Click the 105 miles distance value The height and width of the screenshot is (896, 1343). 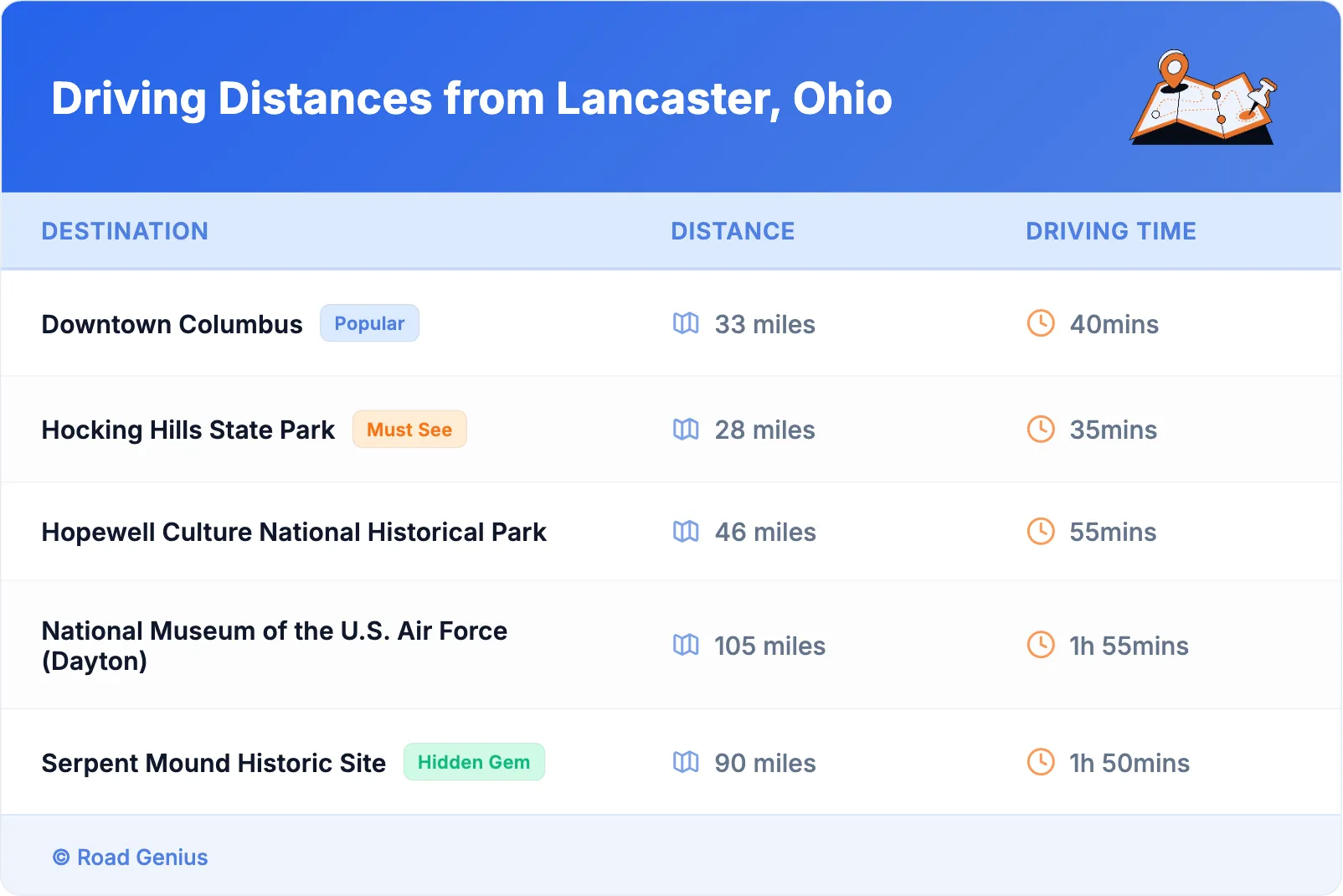(x=769, y=646)
